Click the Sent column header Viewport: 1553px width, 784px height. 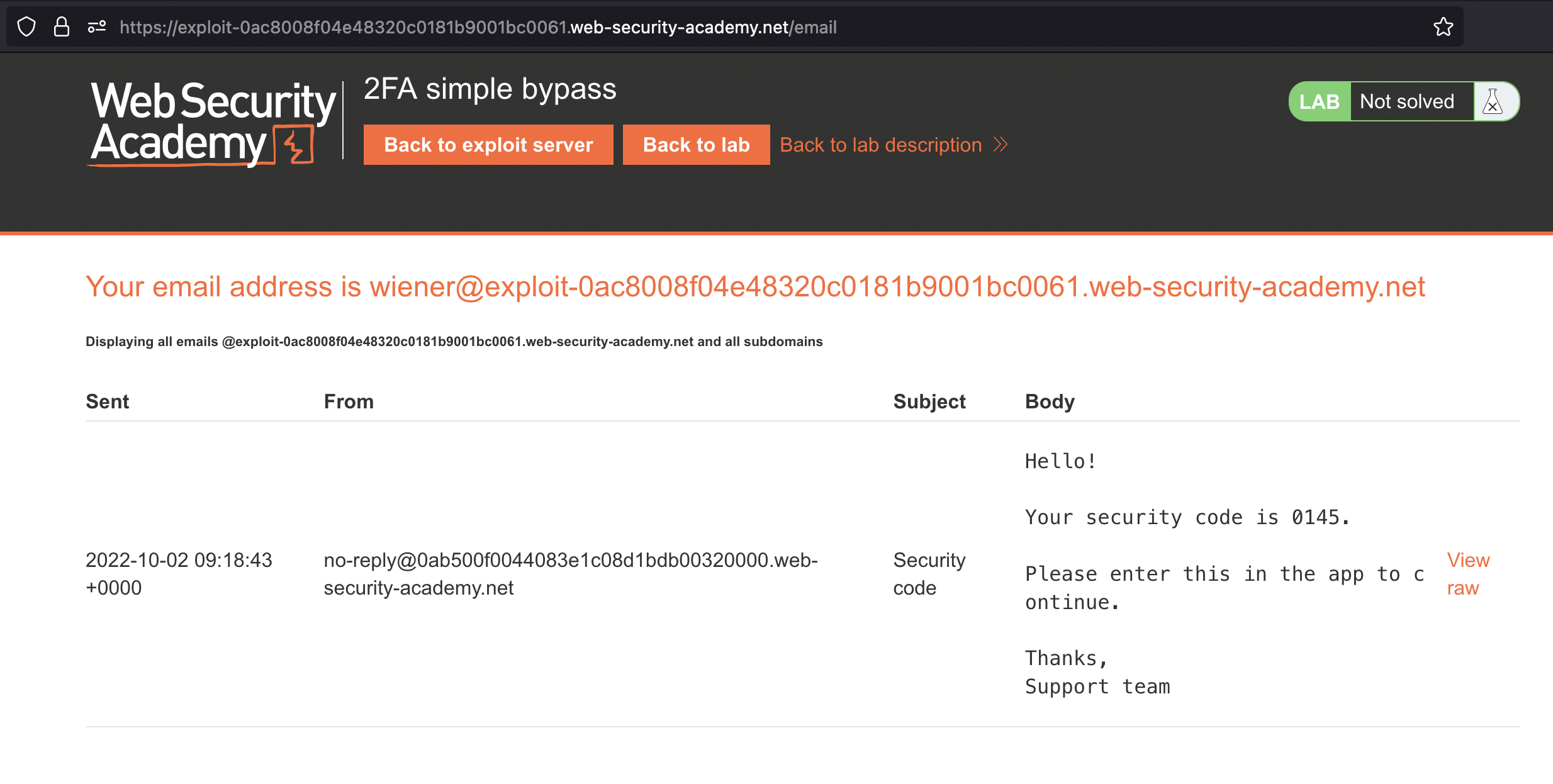click(107, 401)
